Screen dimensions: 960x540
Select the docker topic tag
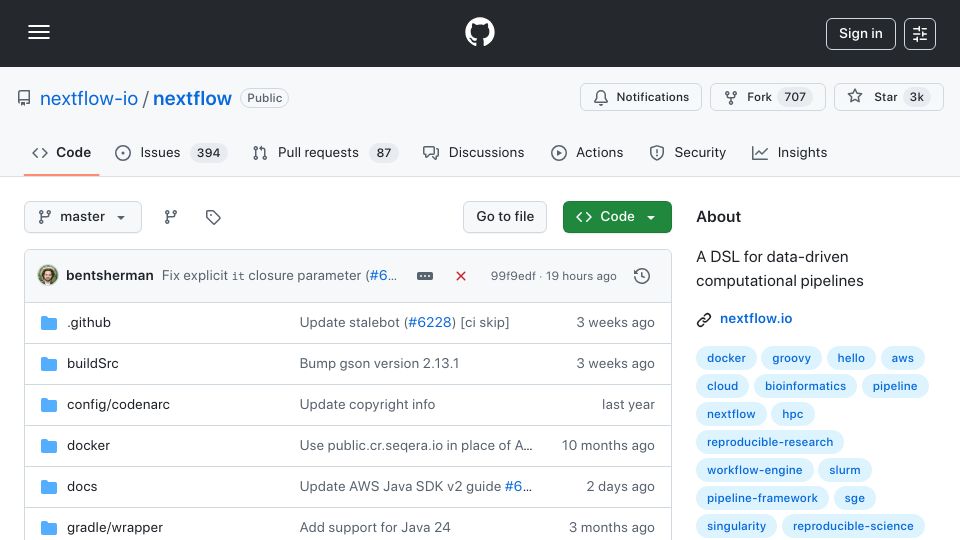point(726,358)
